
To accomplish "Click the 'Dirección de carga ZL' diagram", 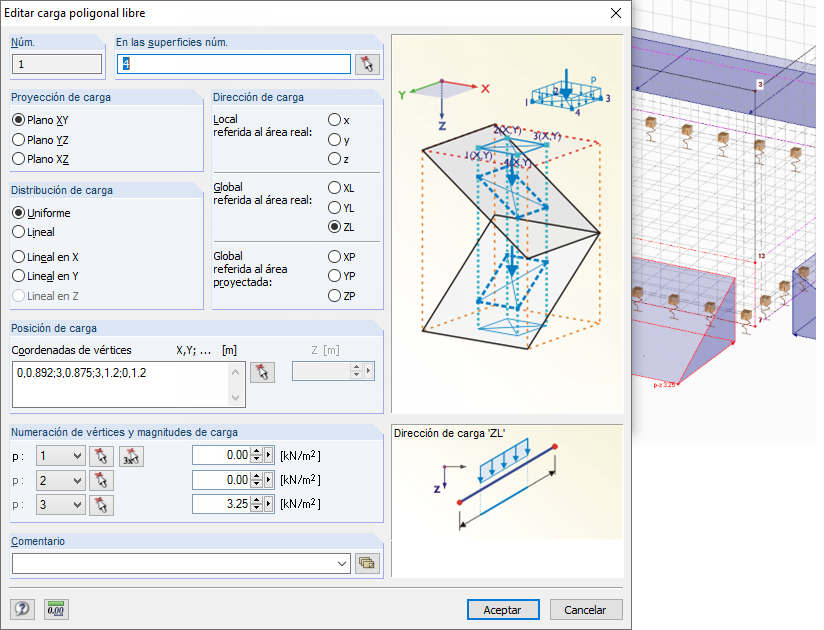I will (507, 481).
